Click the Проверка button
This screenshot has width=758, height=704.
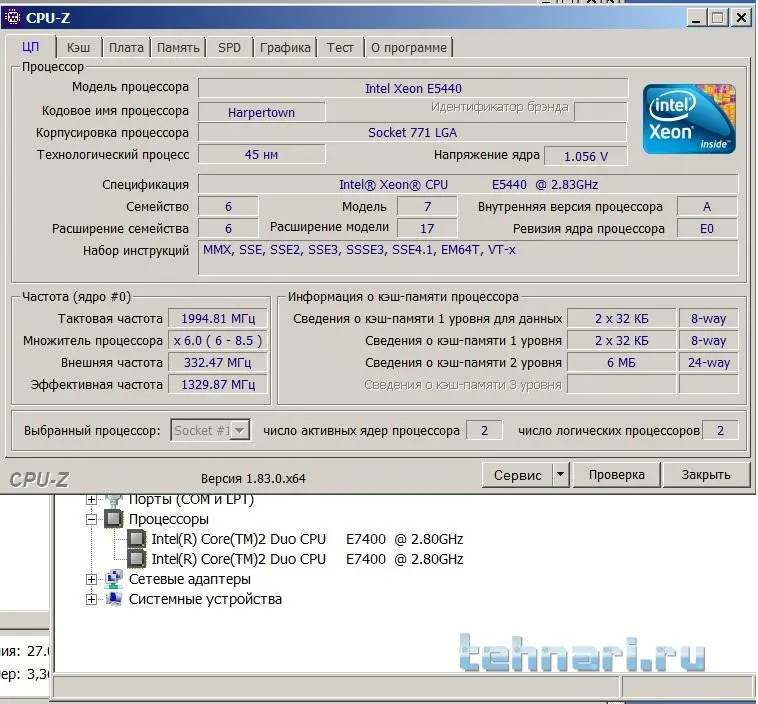click(x=616, y=475)
